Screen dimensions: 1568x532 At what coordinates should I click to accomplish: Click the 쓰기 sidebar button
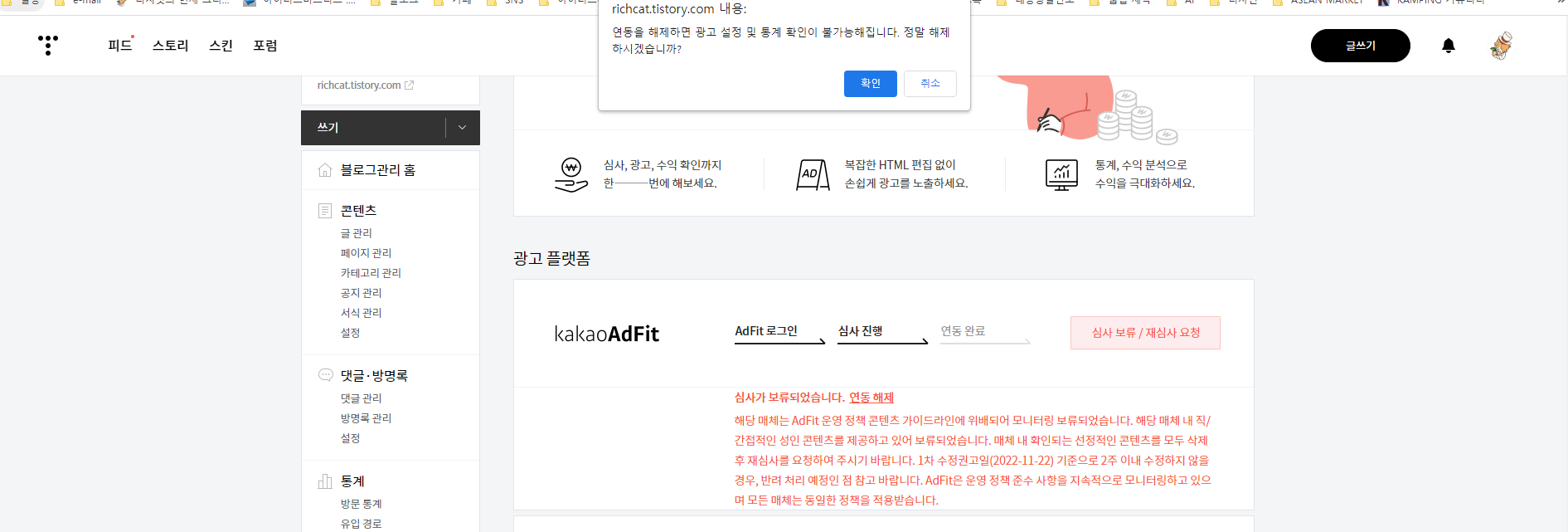[373, 128]
